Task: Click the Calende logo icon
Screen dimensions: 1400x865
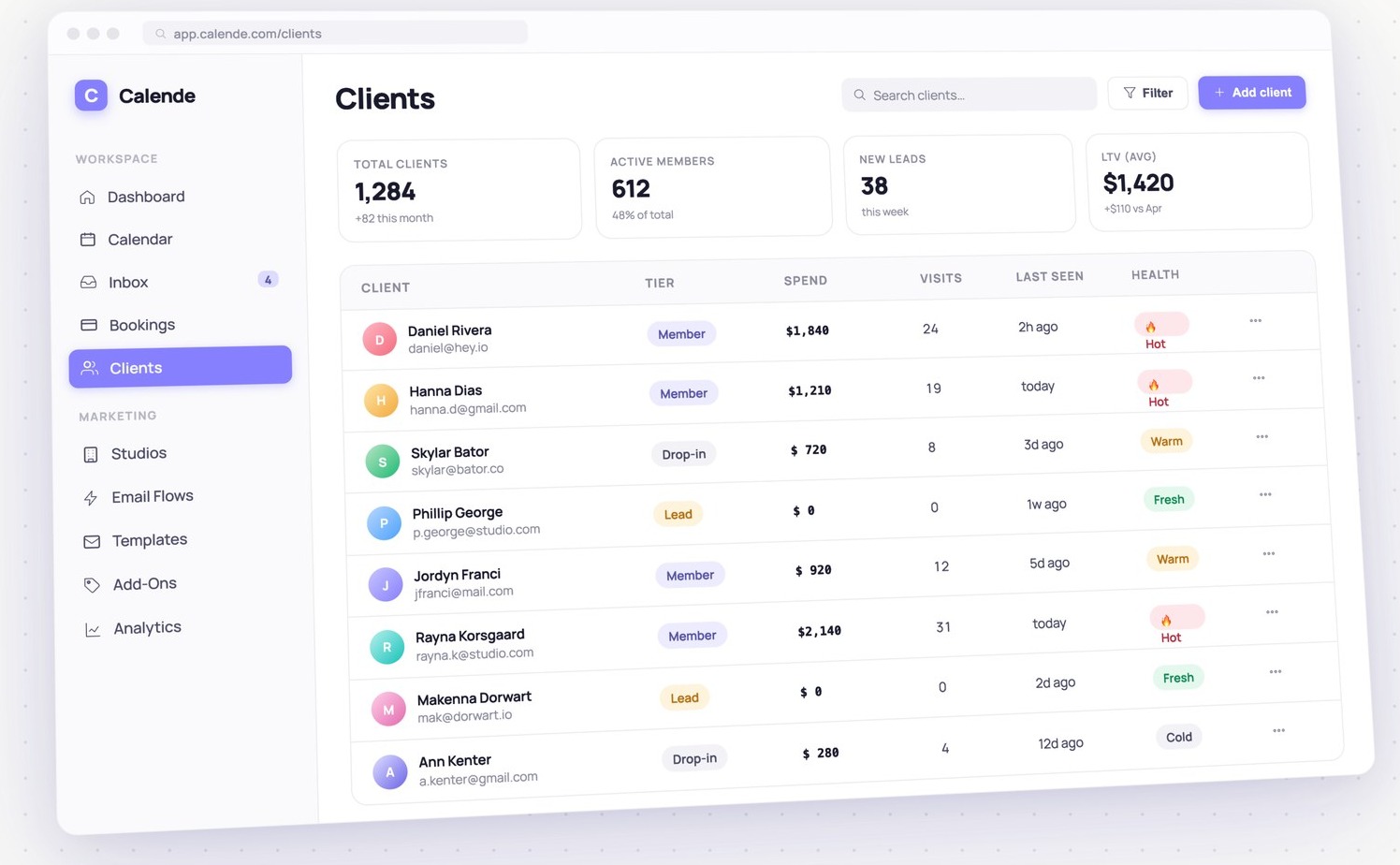Action: click(x=91, y=95)
